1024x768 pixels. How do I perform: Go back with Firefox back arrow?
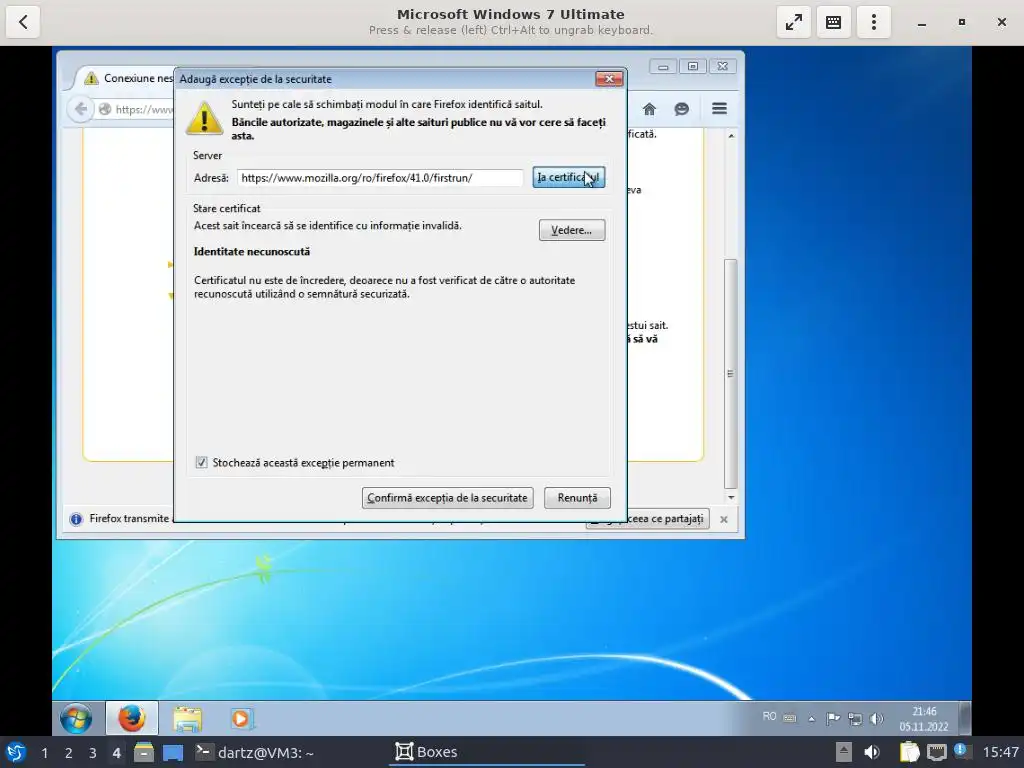point(80,109)
